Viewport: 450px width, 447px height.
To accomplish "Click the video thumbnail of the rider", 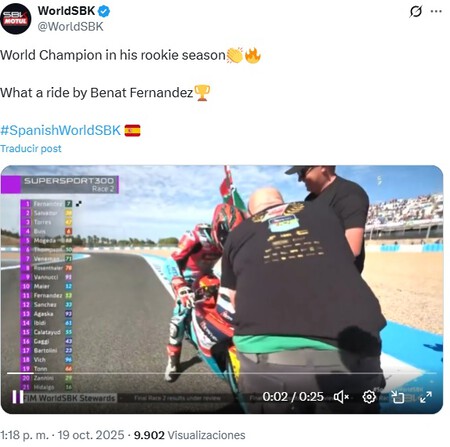I will click(222, 289).
